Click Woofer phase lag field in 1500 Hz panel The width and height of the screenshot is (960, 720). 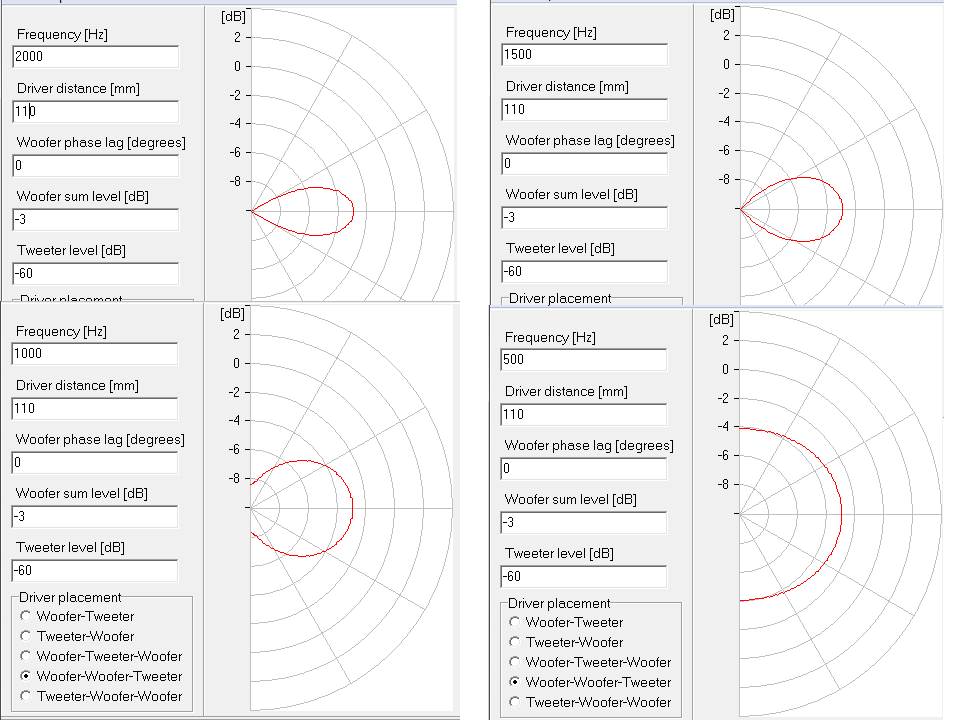pyautogui.click(x=584, y=163)
